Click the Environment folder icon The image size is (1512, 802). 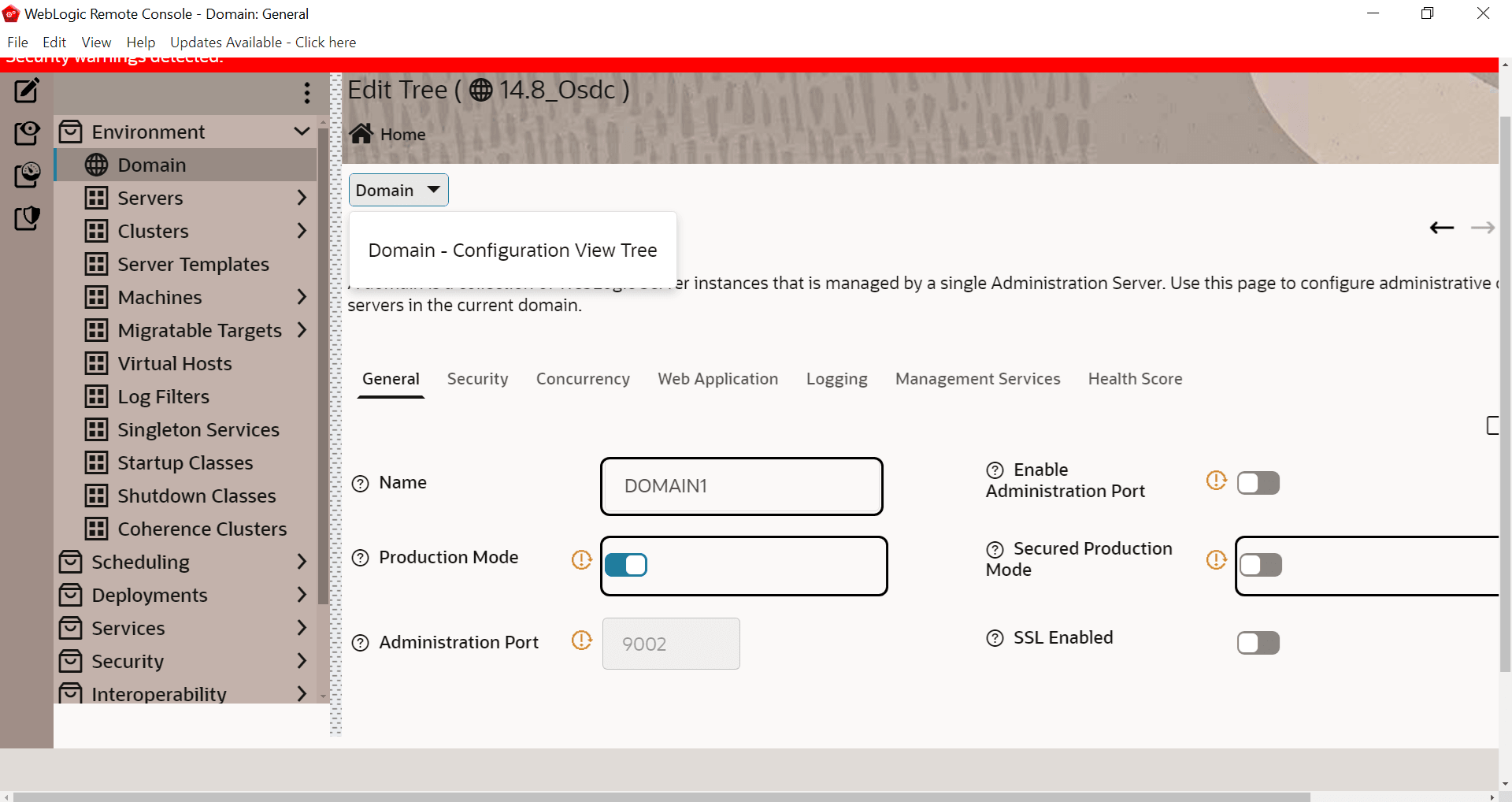[x=71, y=132]
